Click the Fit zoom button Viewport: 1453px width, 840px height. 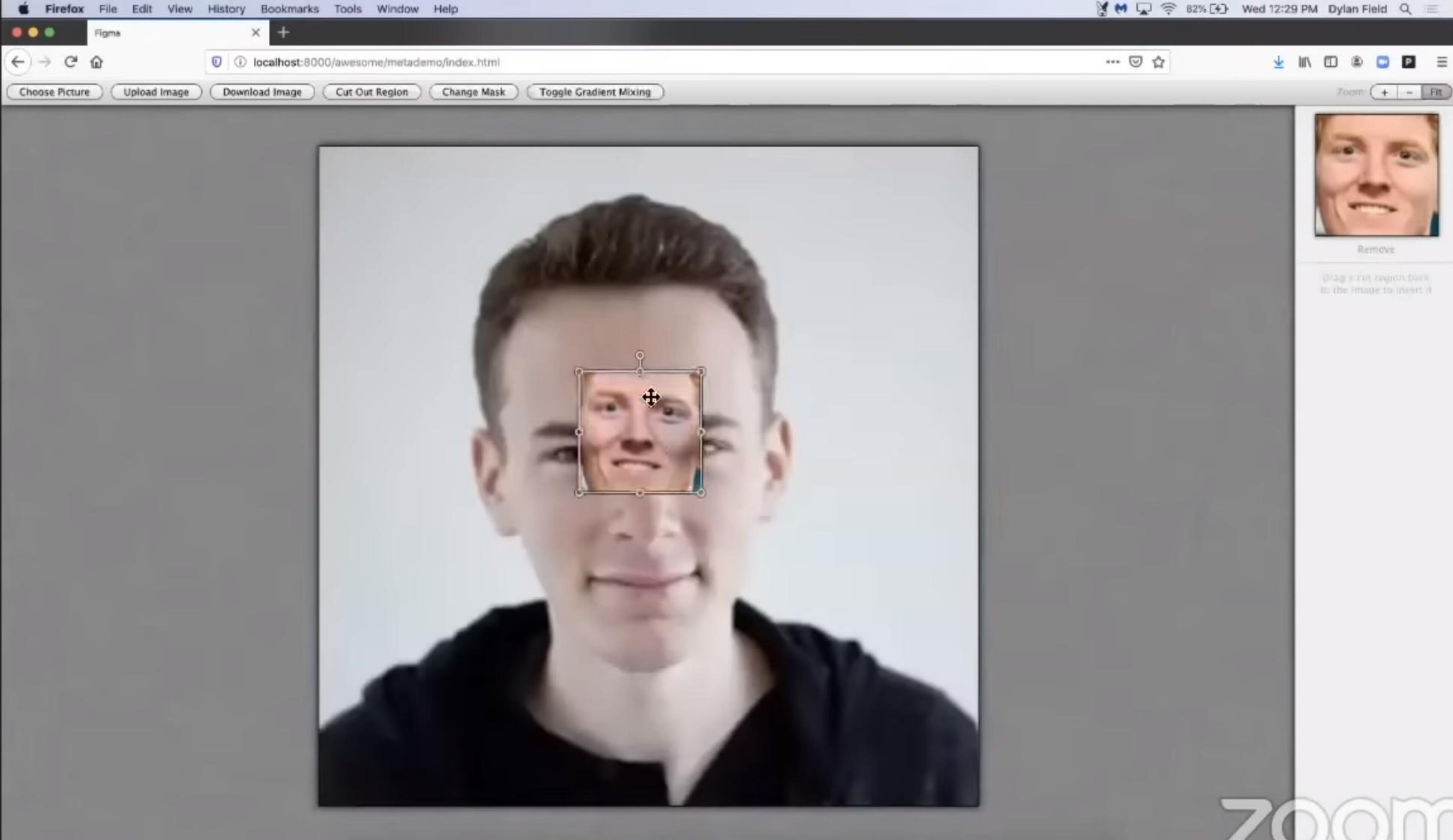(x=1436, y=92)
